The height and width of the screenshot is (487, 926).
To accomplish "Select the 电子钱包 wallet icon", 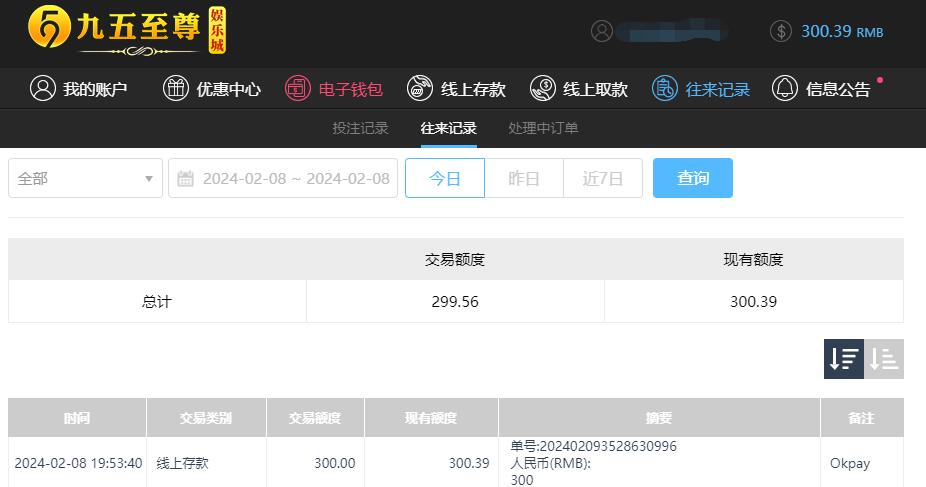I will [x=298, y=89].
